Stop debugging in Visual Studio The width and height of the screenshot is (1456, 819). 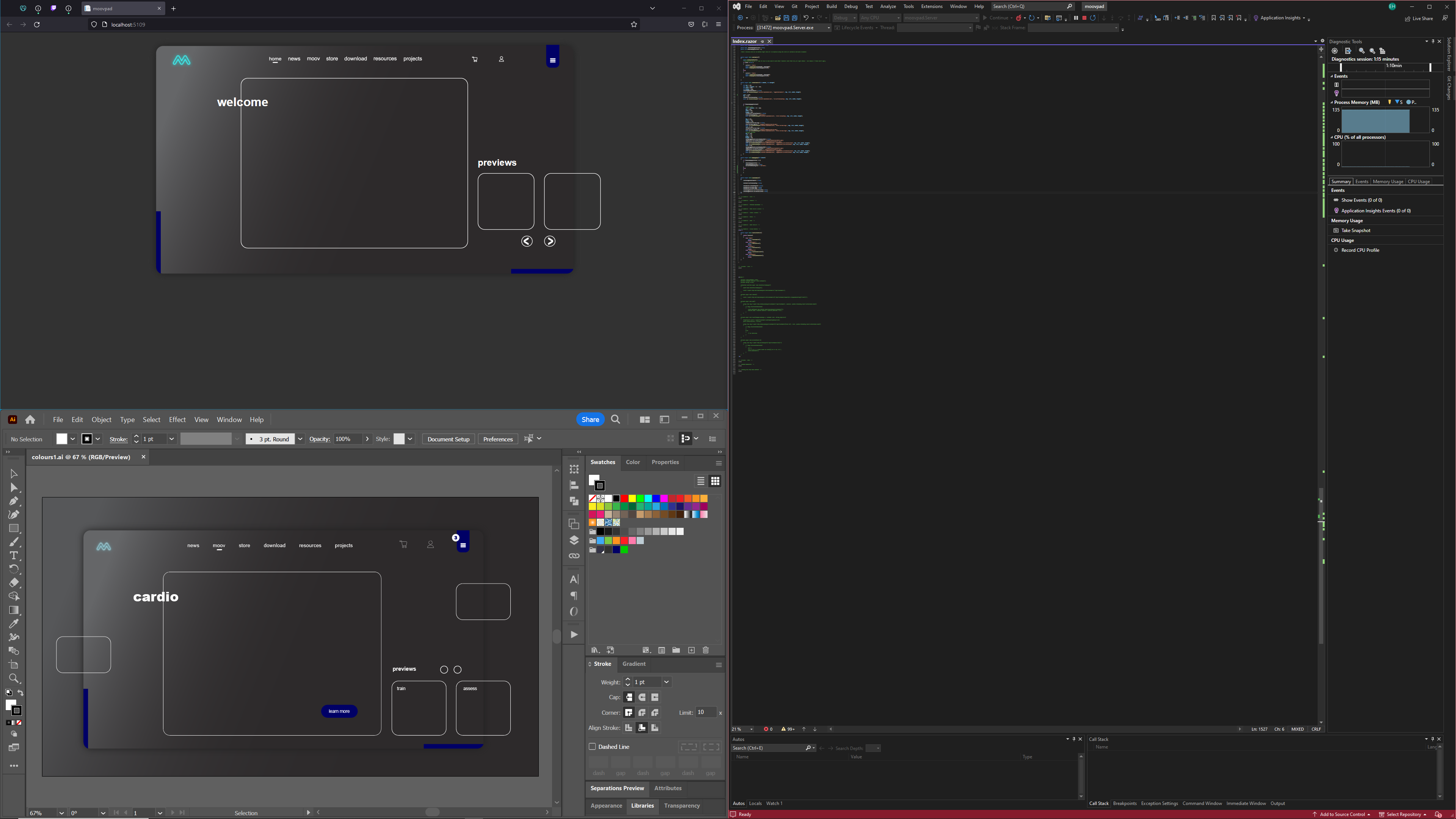(x=1084, y=18)
